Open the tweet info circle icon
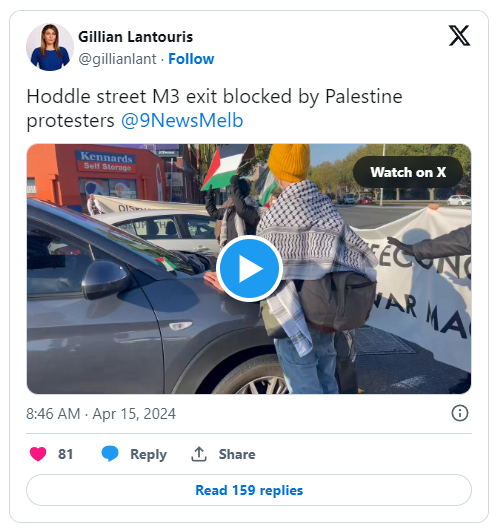This screenshot has height=530, width=502. click(x=460, y=413)
